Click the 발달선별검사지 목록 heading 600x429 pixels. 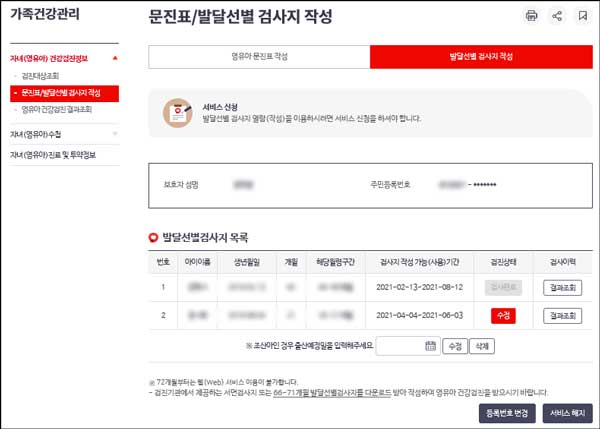205,238
